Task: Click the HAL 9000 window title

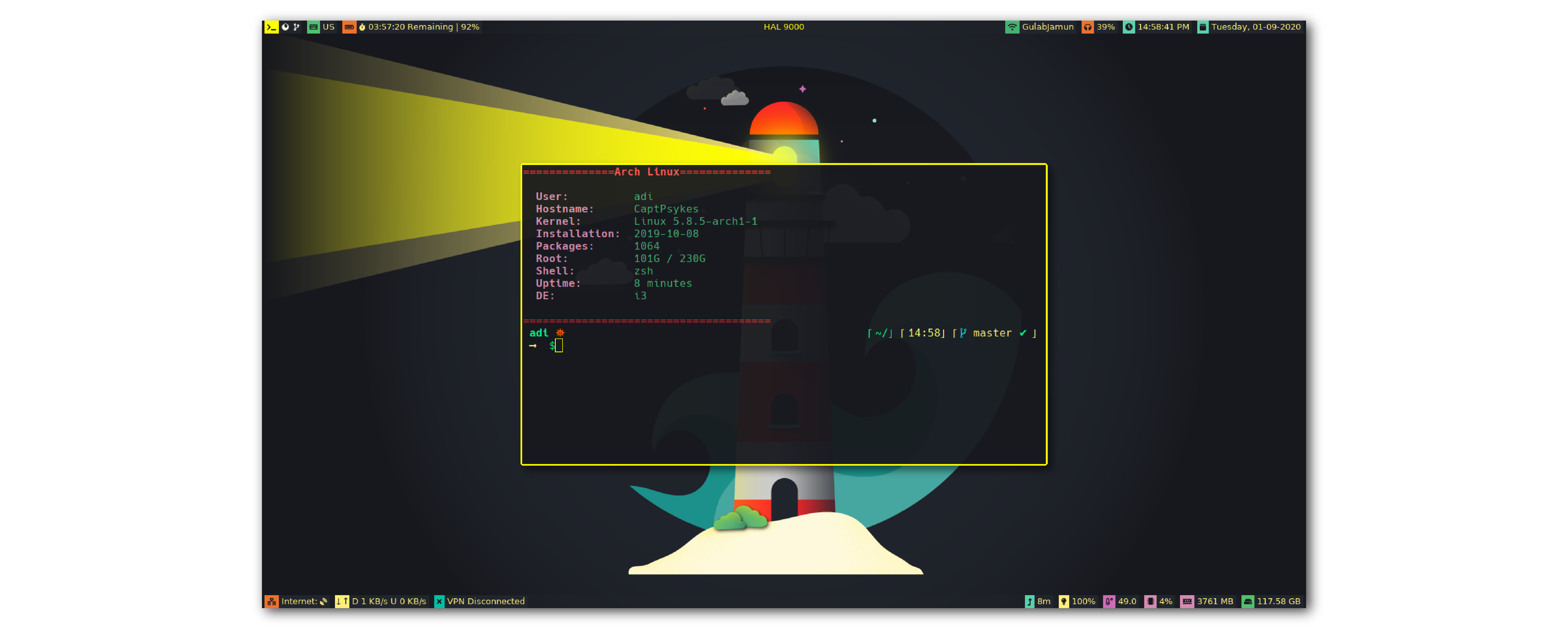Action: [x=783, y=27]
